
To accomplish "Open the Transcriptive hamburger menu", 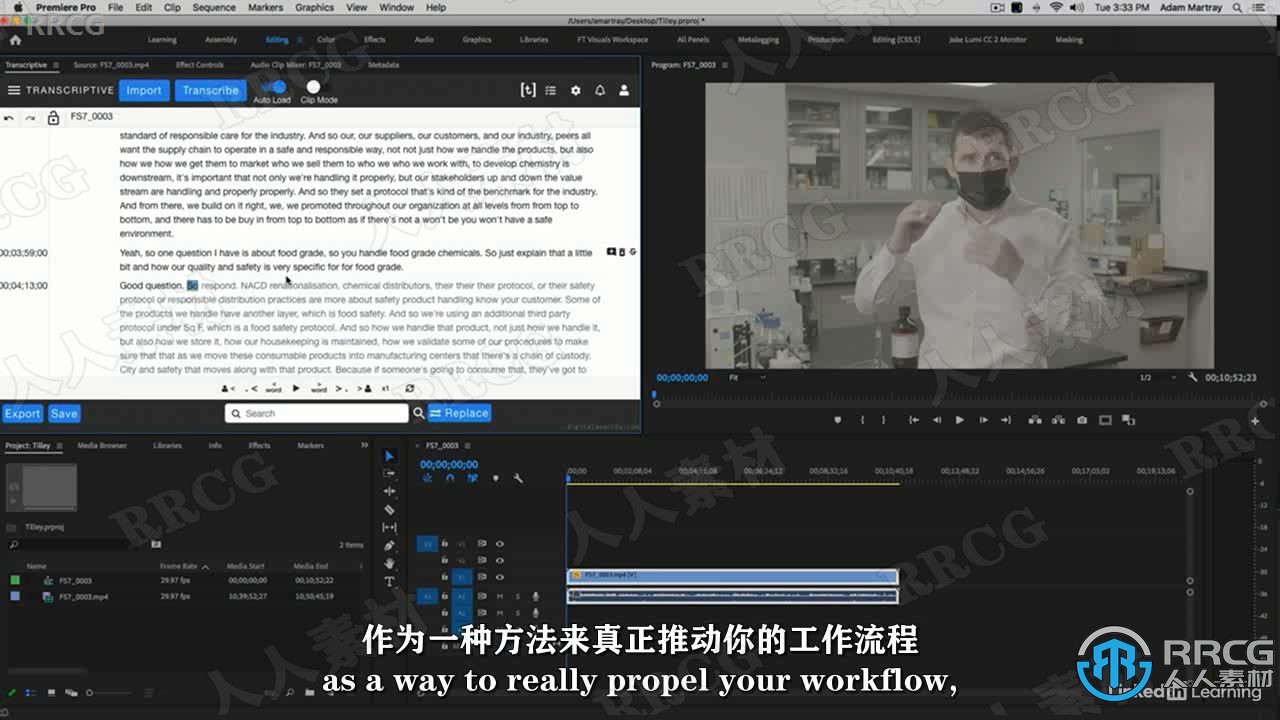I will (x=14, y=90).
